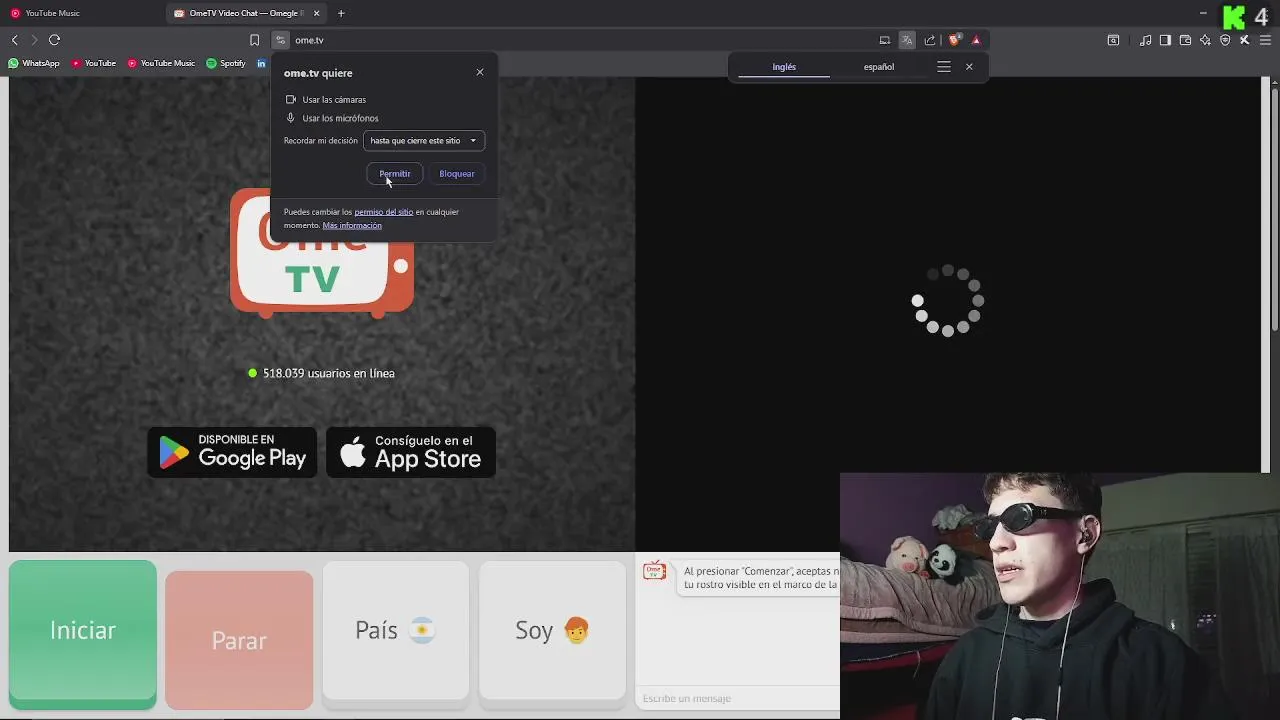1280x720 pixels.
Task: Click the translate page icon
Action: [x=907, y=40]
